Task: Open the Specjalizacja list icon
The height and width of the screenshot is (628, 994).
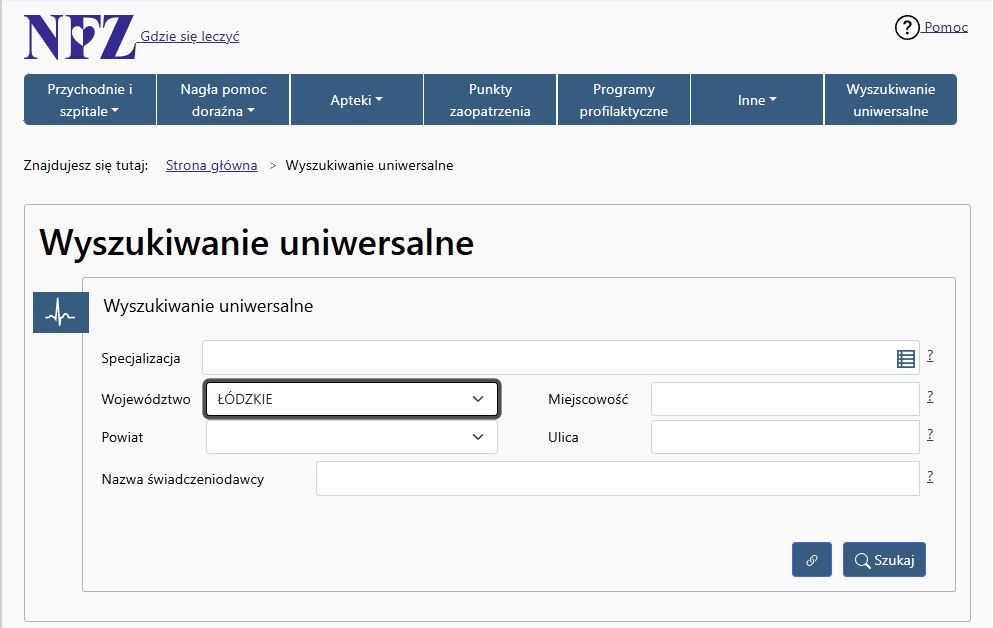Action: point(905,359)
